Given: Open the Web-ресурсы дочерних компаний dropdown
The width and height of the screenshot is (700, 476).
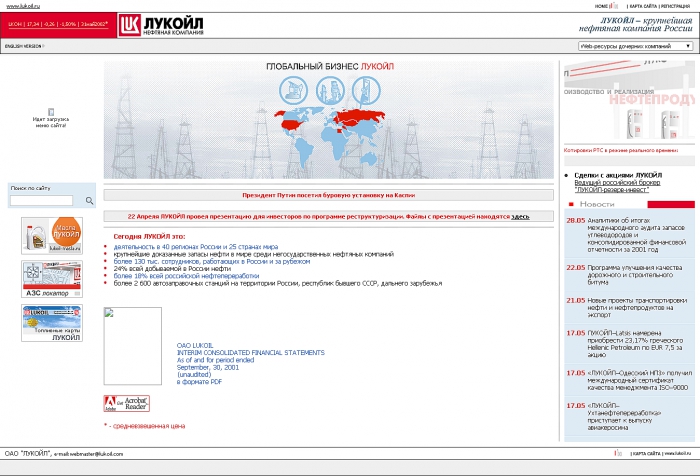Looking at the screenshot, I should point(636,46).
